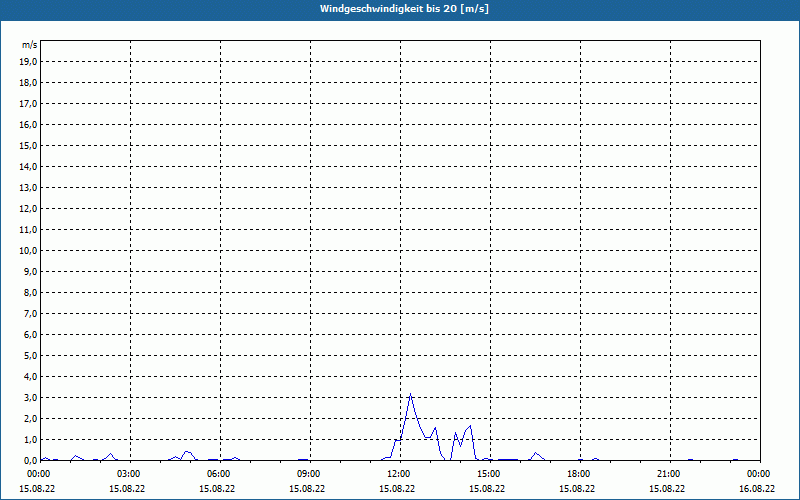Pick the '1,0' y-axis tick label

coord(30,439)
